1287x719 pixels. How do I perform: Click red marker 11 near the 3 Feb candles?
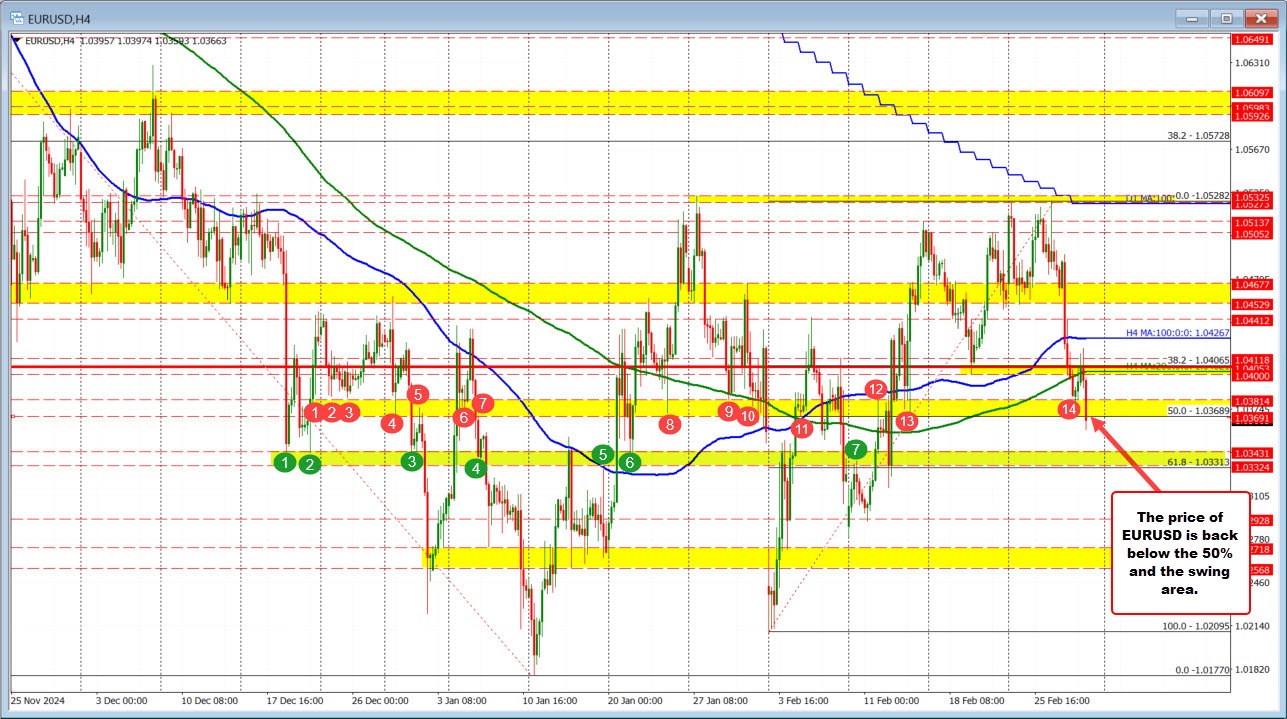click(801, 428)
